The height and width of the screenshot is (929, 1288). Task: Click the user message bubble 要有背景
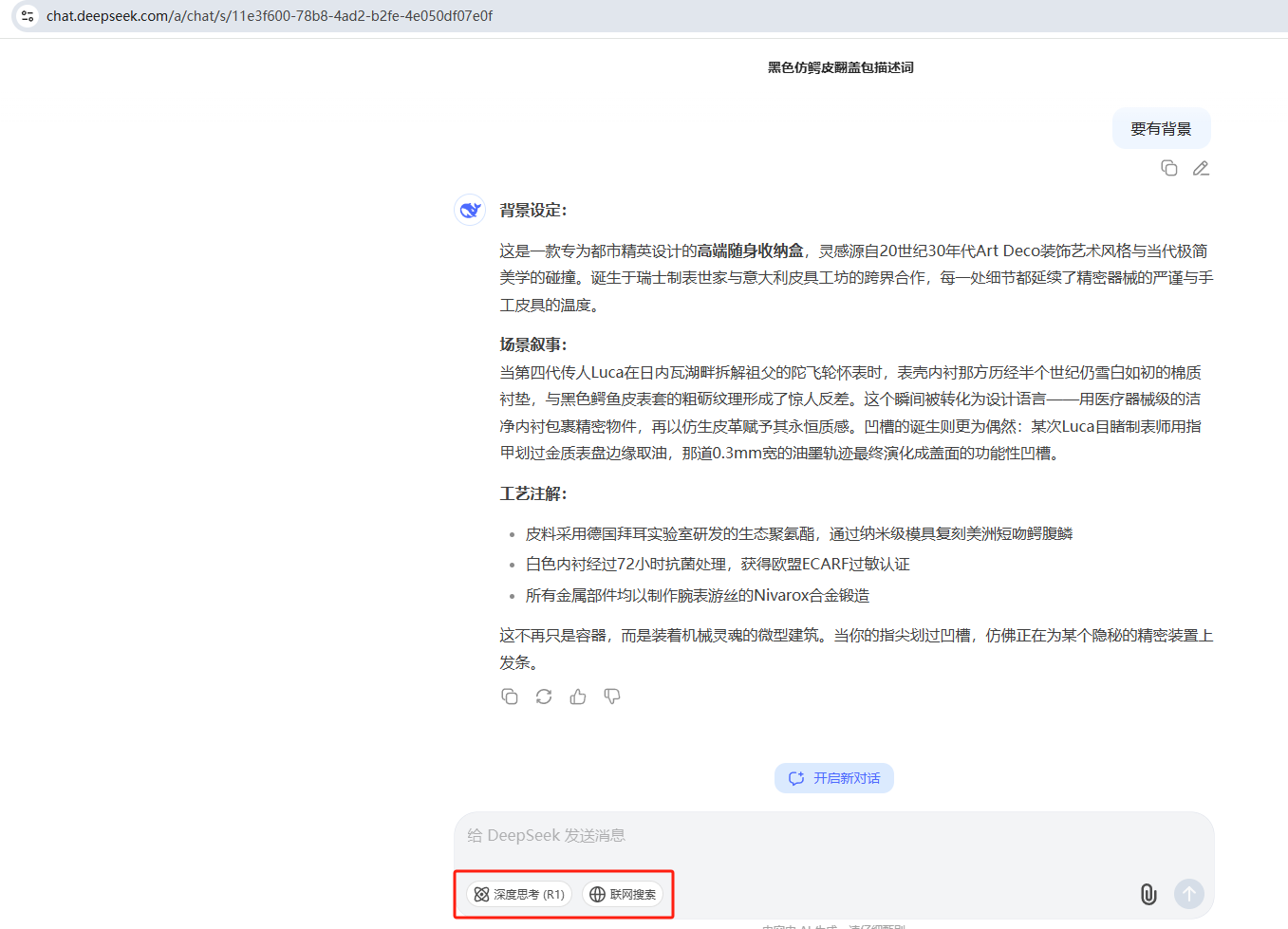[1162, 128]
